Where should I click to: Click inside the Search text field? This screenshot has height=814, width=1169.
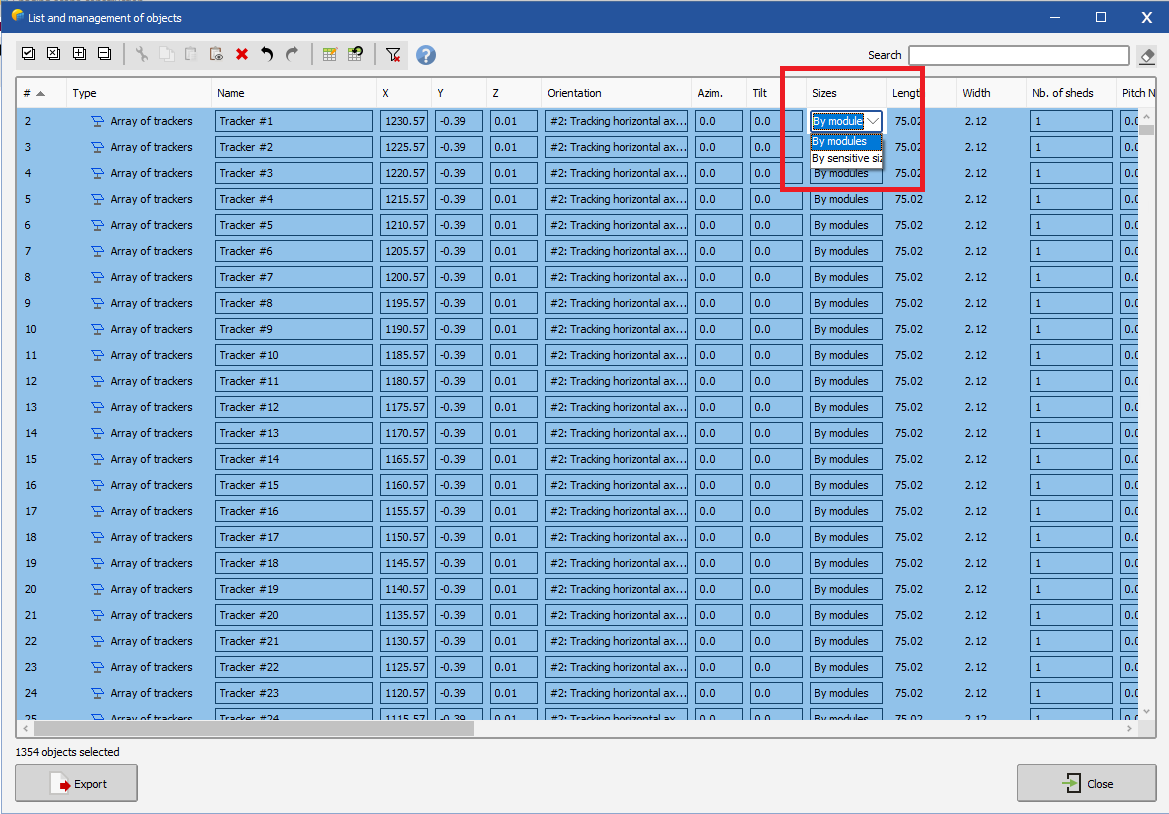pyautogui.click(x=1018, y=56)
